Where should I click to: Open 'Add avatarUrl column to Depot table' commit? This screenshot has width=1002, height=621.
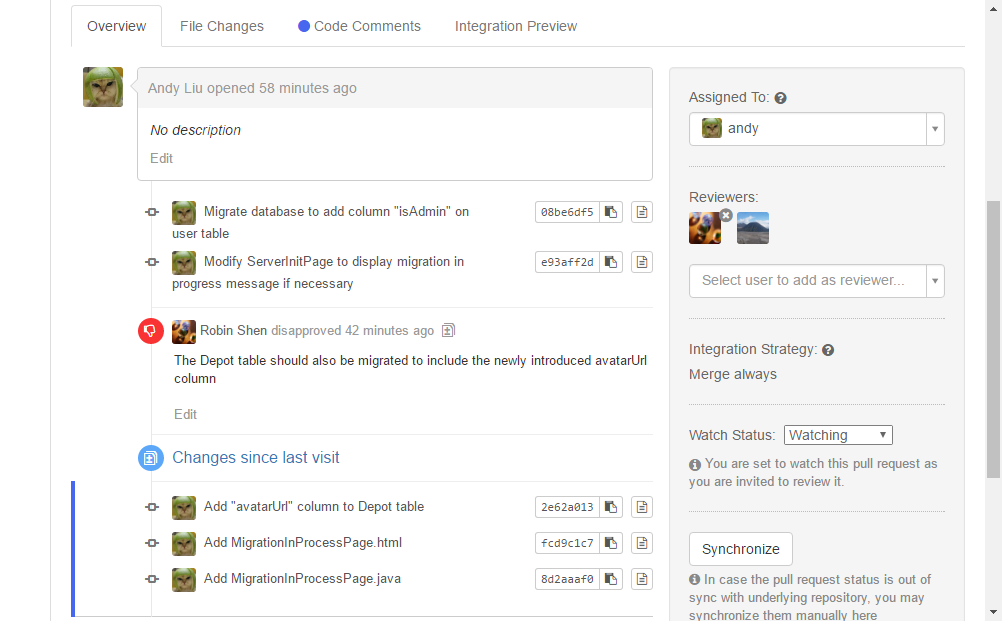314,507
